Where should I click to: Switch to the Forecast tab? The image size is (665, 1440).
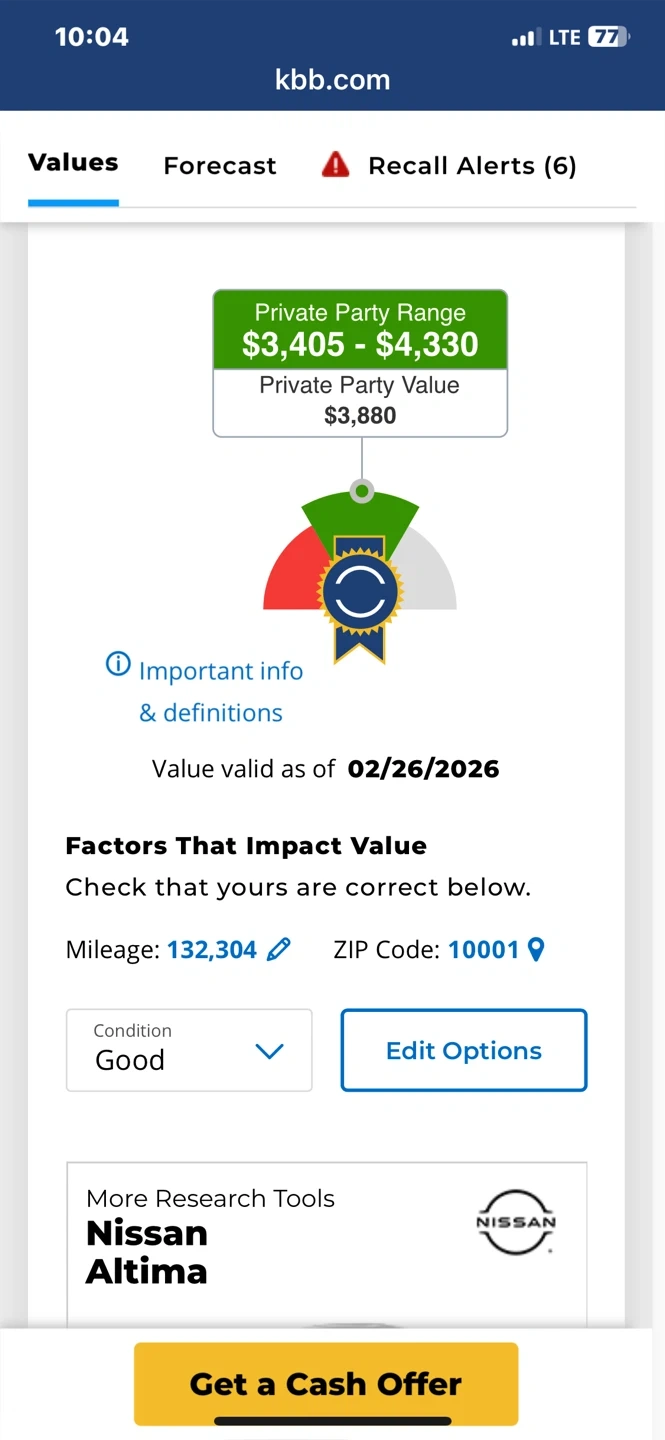click(220, 166)
